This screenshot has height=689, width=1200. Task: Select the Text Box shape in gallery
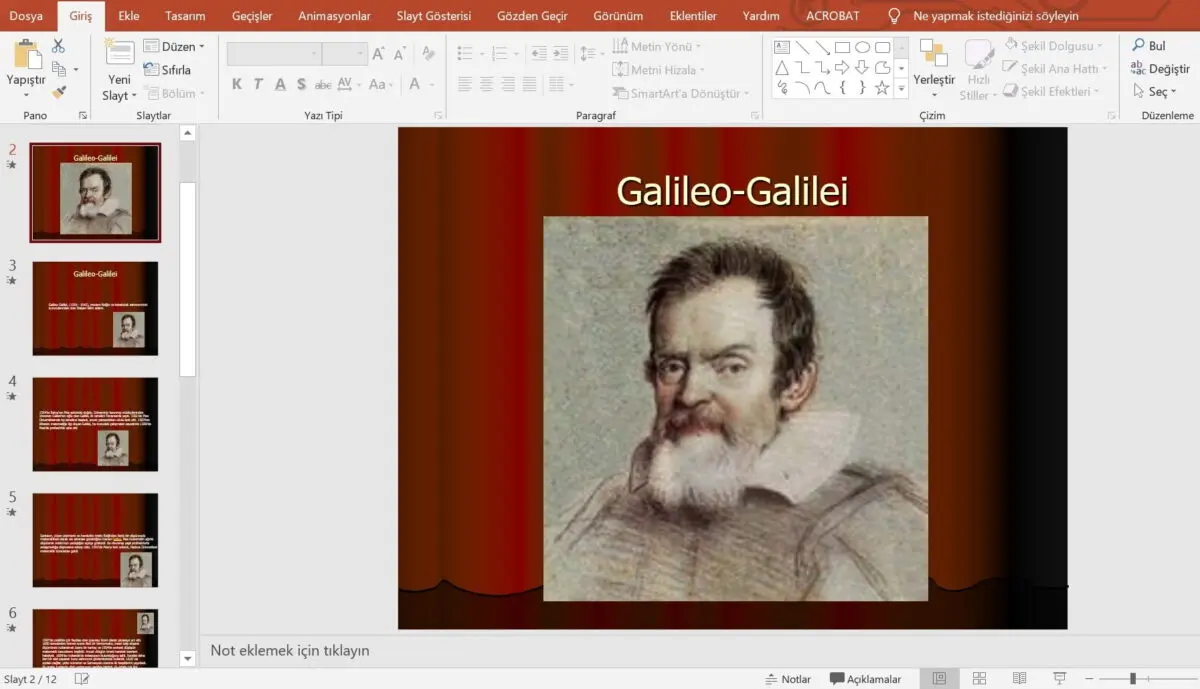(782, 47)
